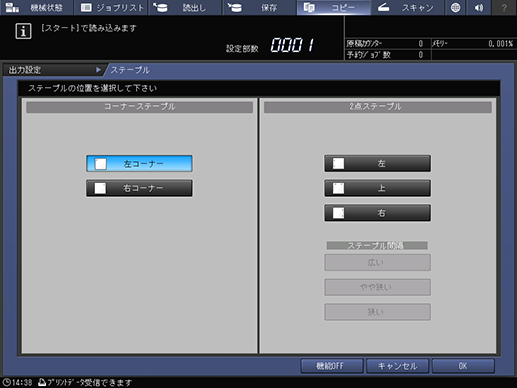Click the store (保存) disk icon
Screen dimensions: 517x388
(x=235, y=7)
